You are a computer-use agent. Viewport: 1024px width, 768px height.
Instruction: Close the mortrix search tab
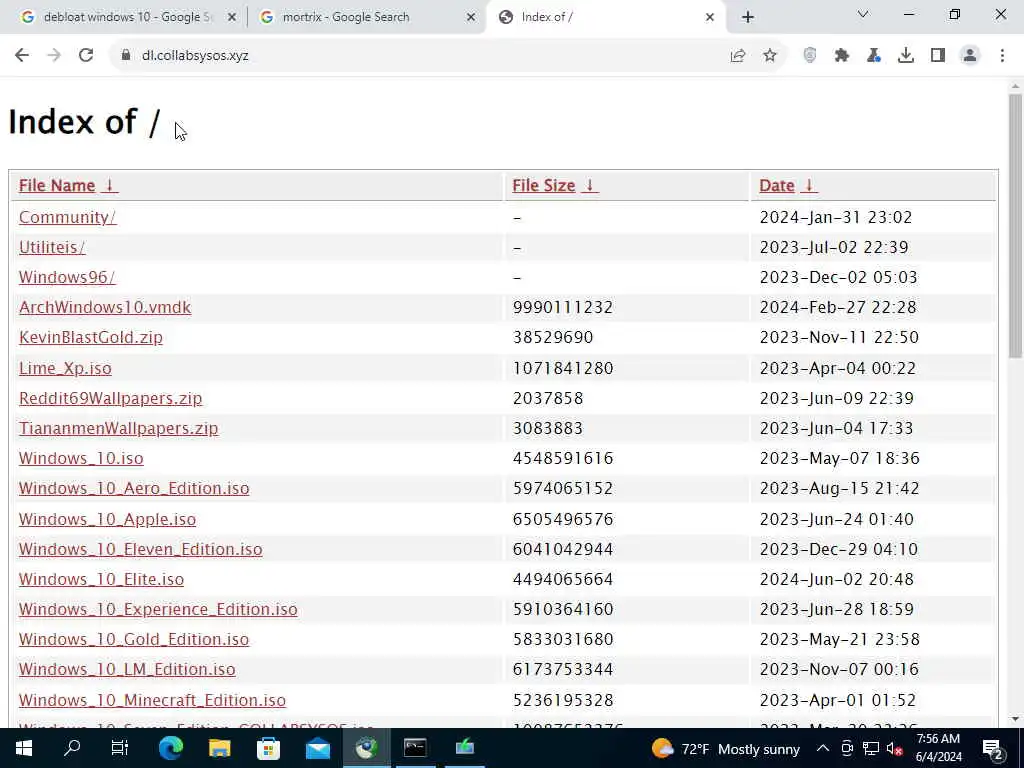(x=471, y=18)
